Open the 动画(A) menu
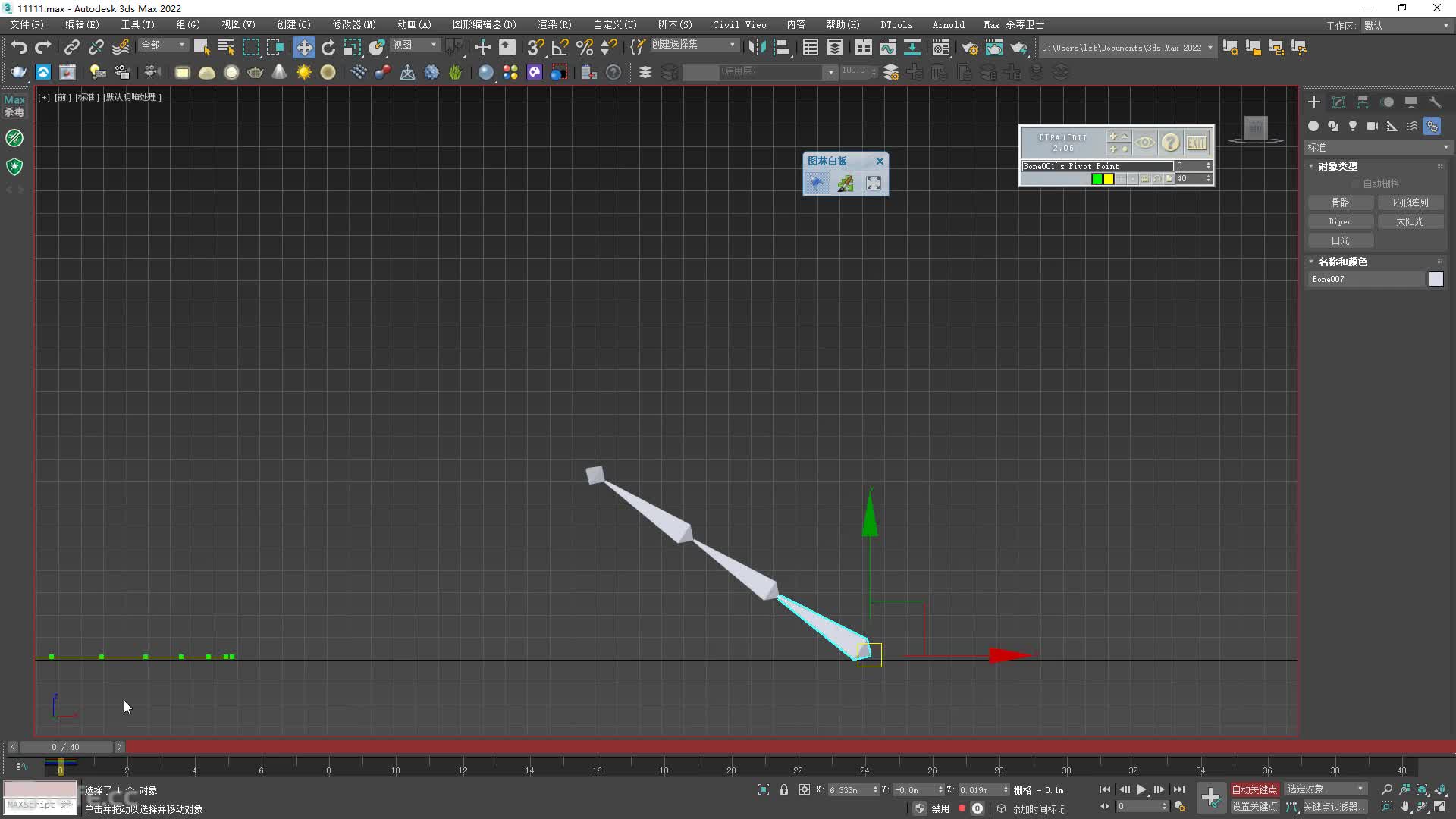Screen dimensions: 1456x819 click(x=414, y=25)
